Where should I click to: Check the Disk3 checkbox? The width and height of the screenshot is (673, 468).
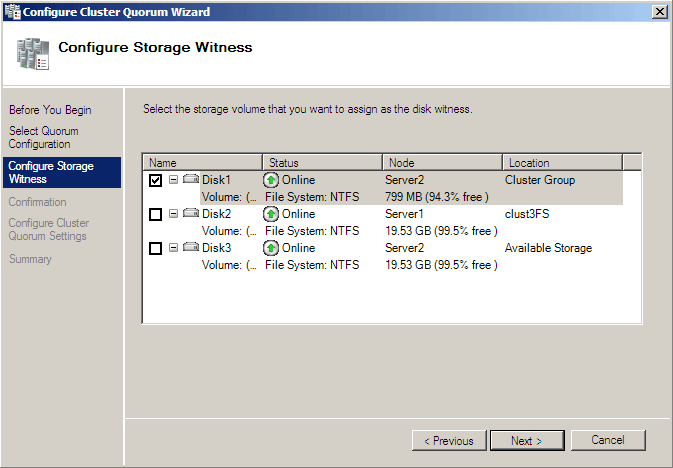(x=155, y=248)
